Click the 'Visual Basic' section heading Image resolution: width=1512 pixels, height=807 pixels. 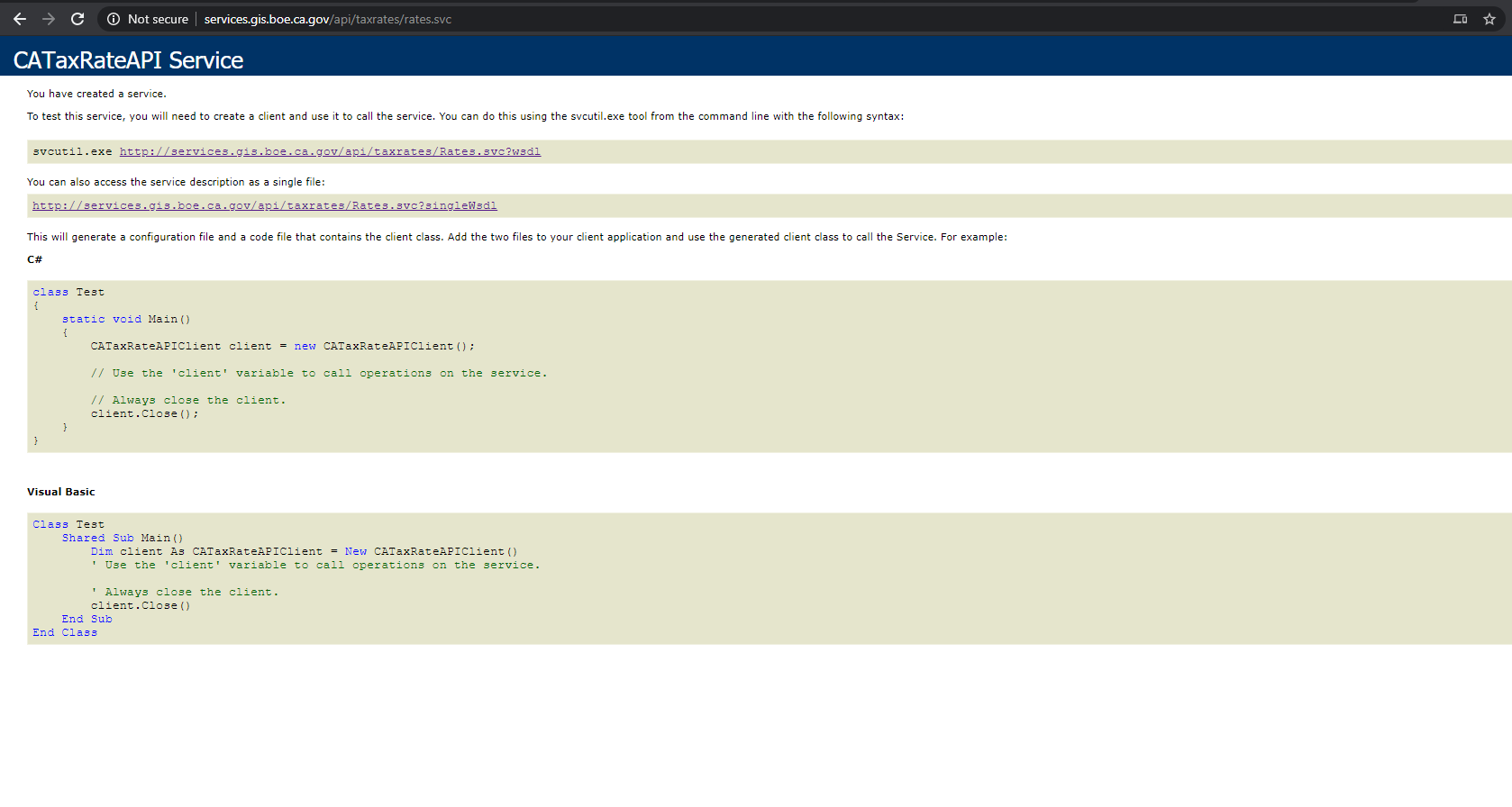point(60,492)
